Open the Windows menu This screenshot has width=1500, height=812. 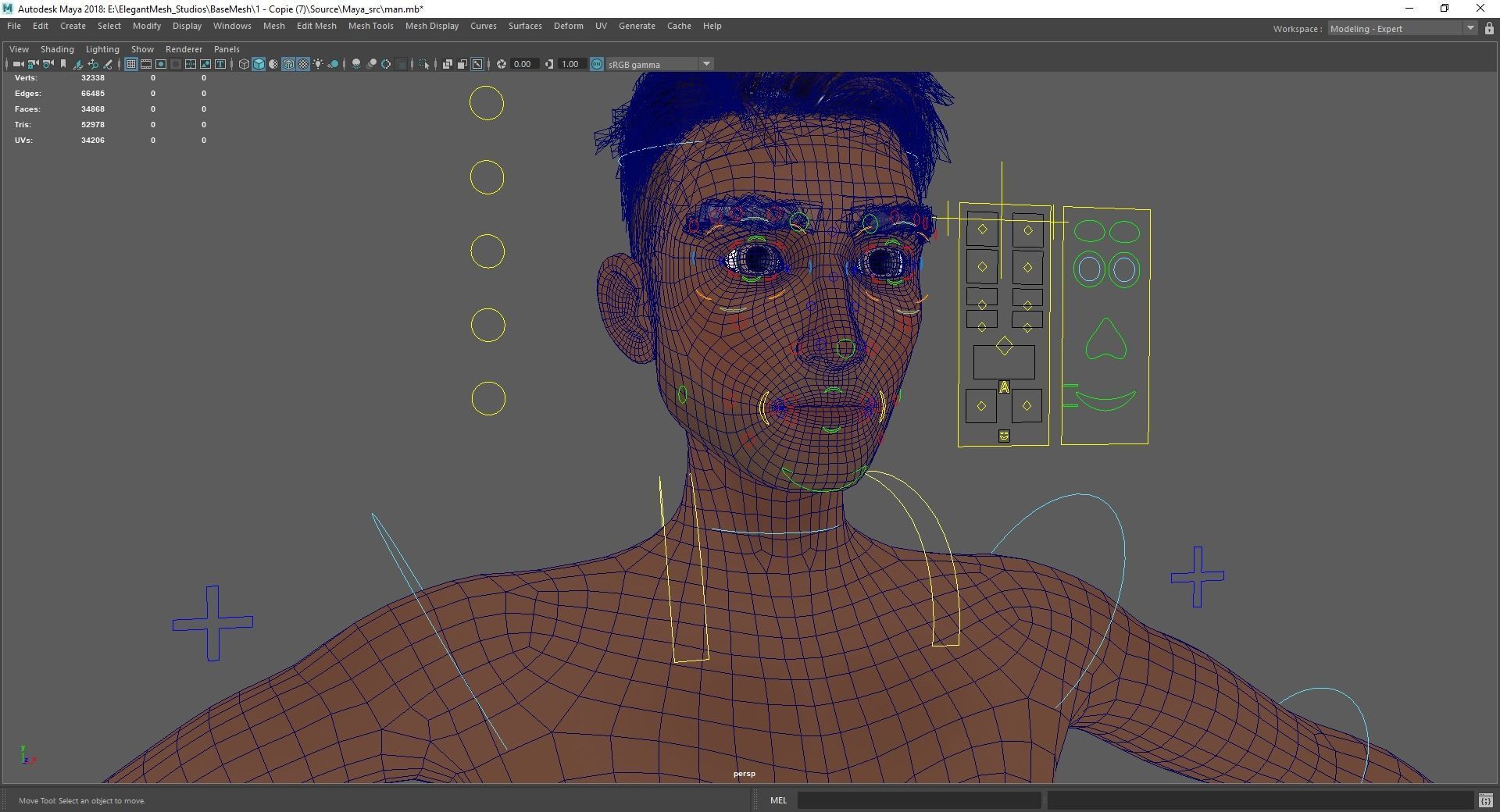(x=232, y=26)
